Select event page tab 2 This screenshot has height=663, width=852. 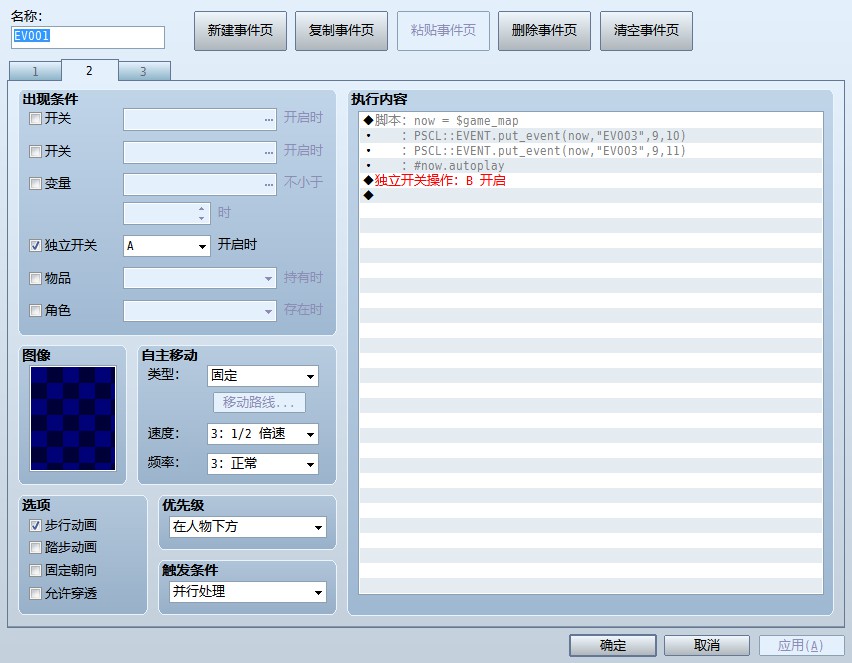pos(90,71)
